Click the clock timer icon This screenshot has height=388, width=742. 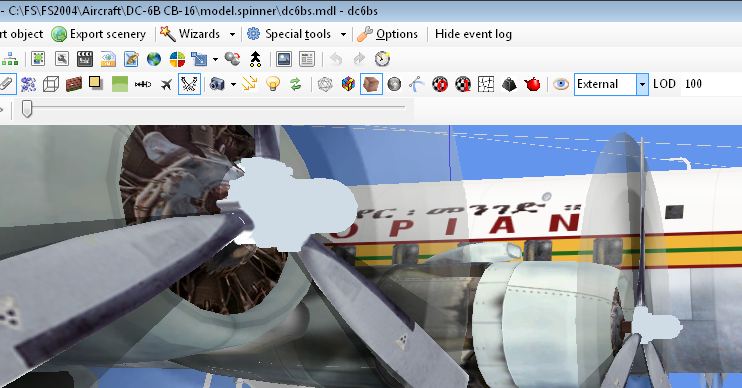[x=382, y=59]
